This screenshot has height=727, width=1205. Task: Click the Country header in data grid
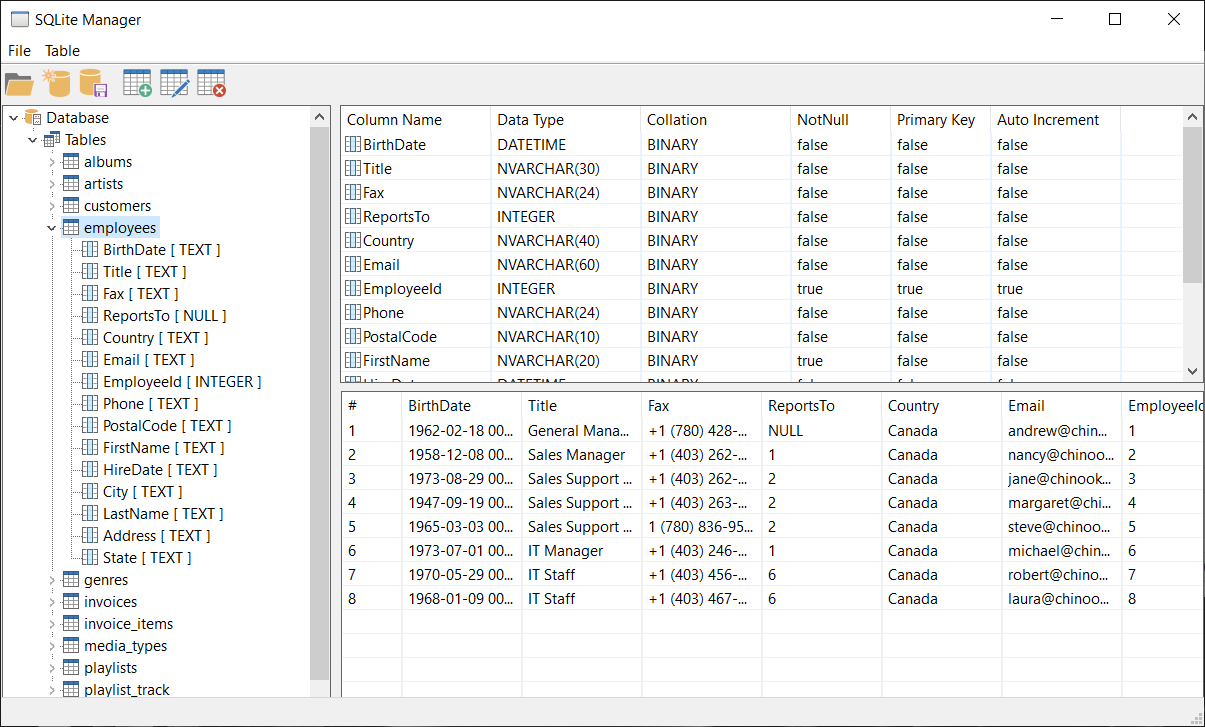pos(941,406)
